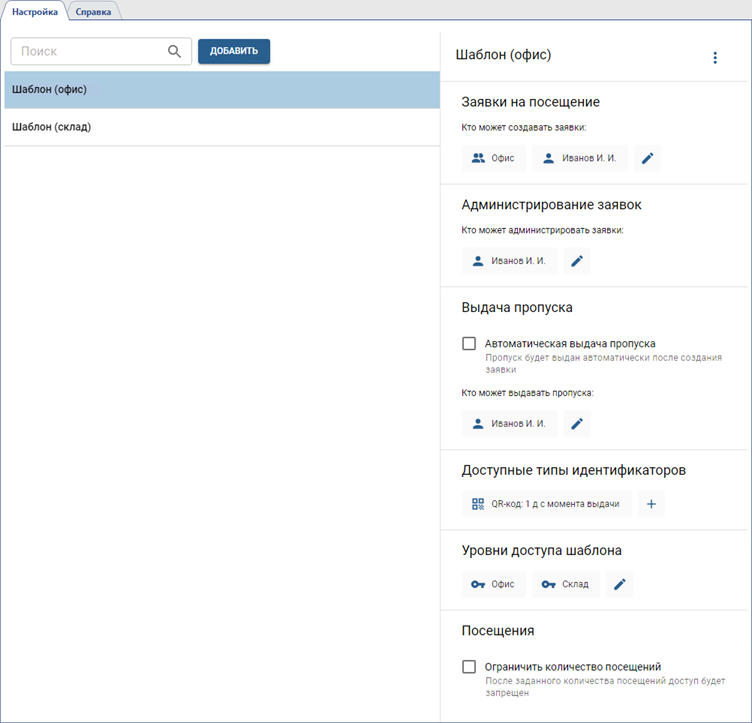Screen dimensions: 752x723
Task: Toggle Ограничить количество посещений checkbox
Action: [x=469, y=667]
